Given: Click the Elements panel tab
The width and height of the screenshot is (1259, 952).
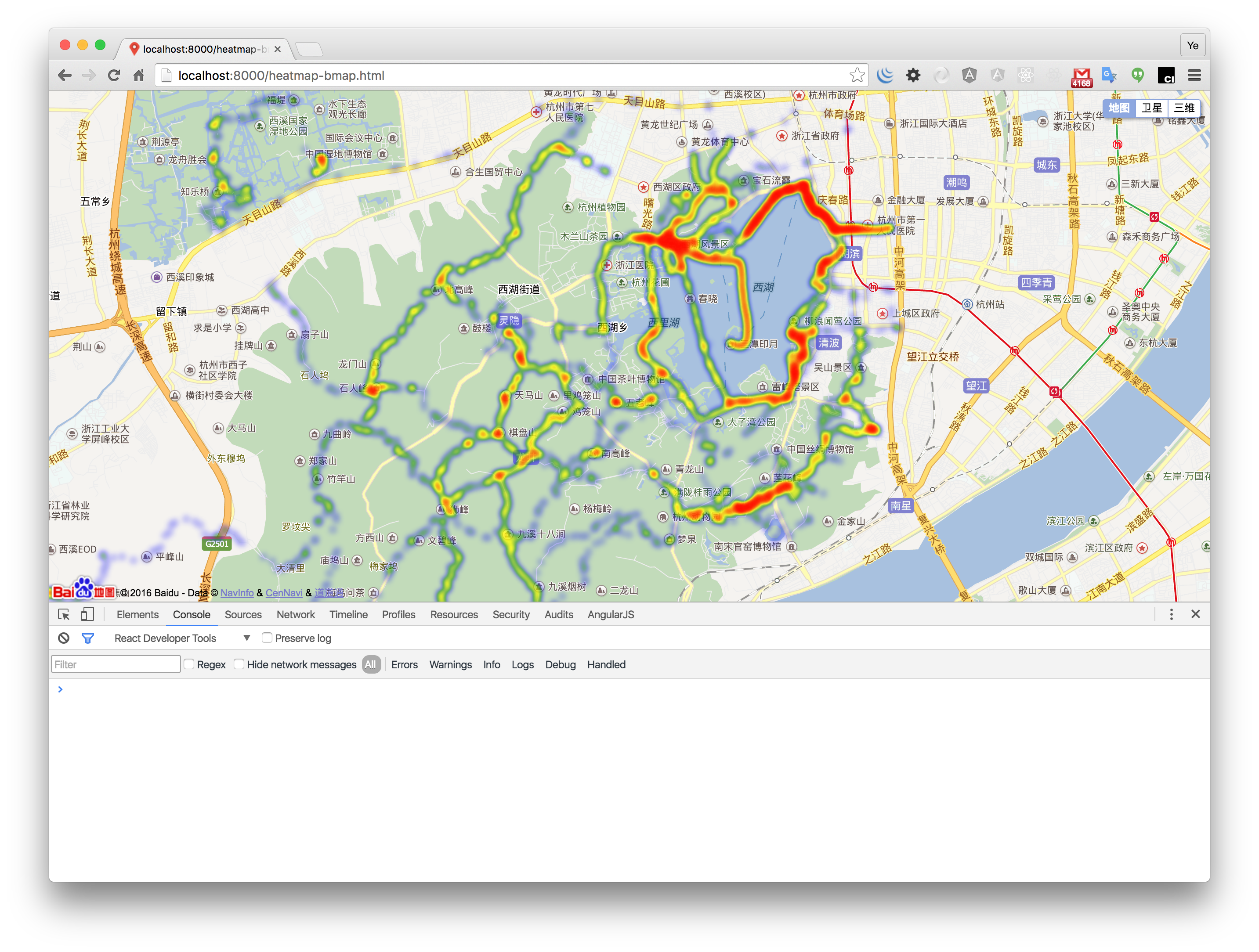Looking at the screenshot, I should [138, 613].
